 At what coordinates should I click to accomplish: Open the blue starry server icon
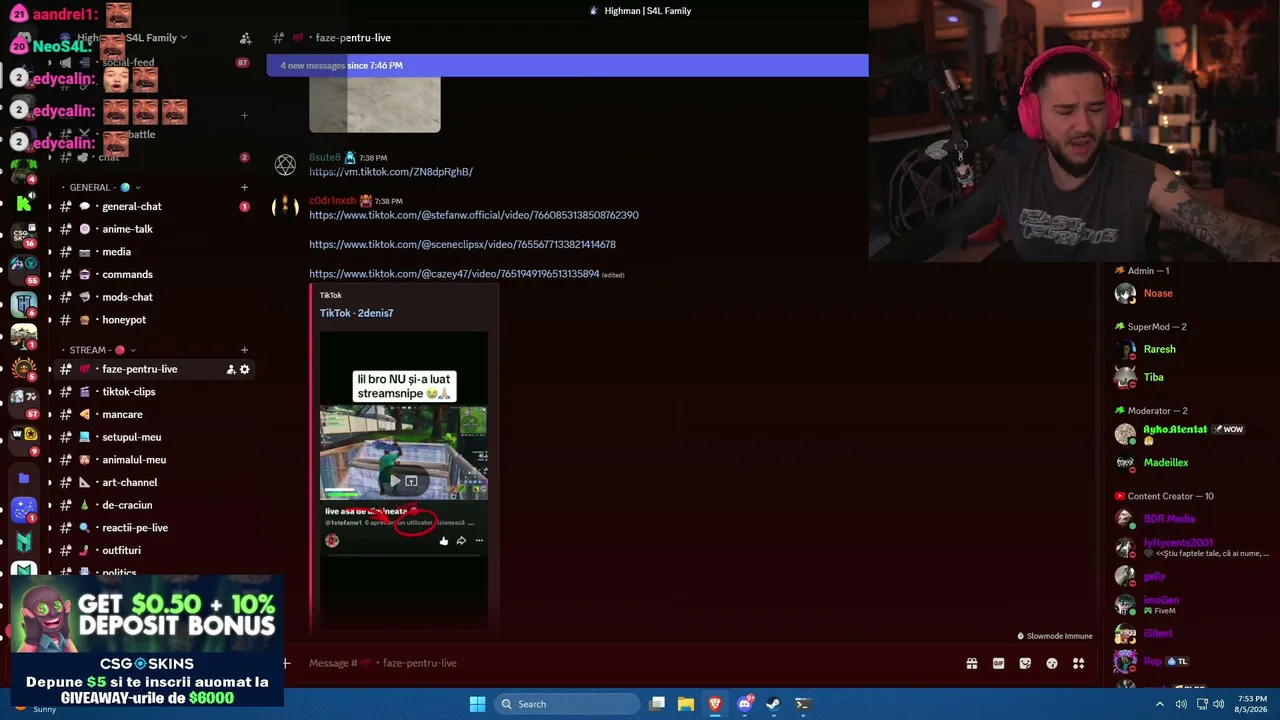[23, 509]
